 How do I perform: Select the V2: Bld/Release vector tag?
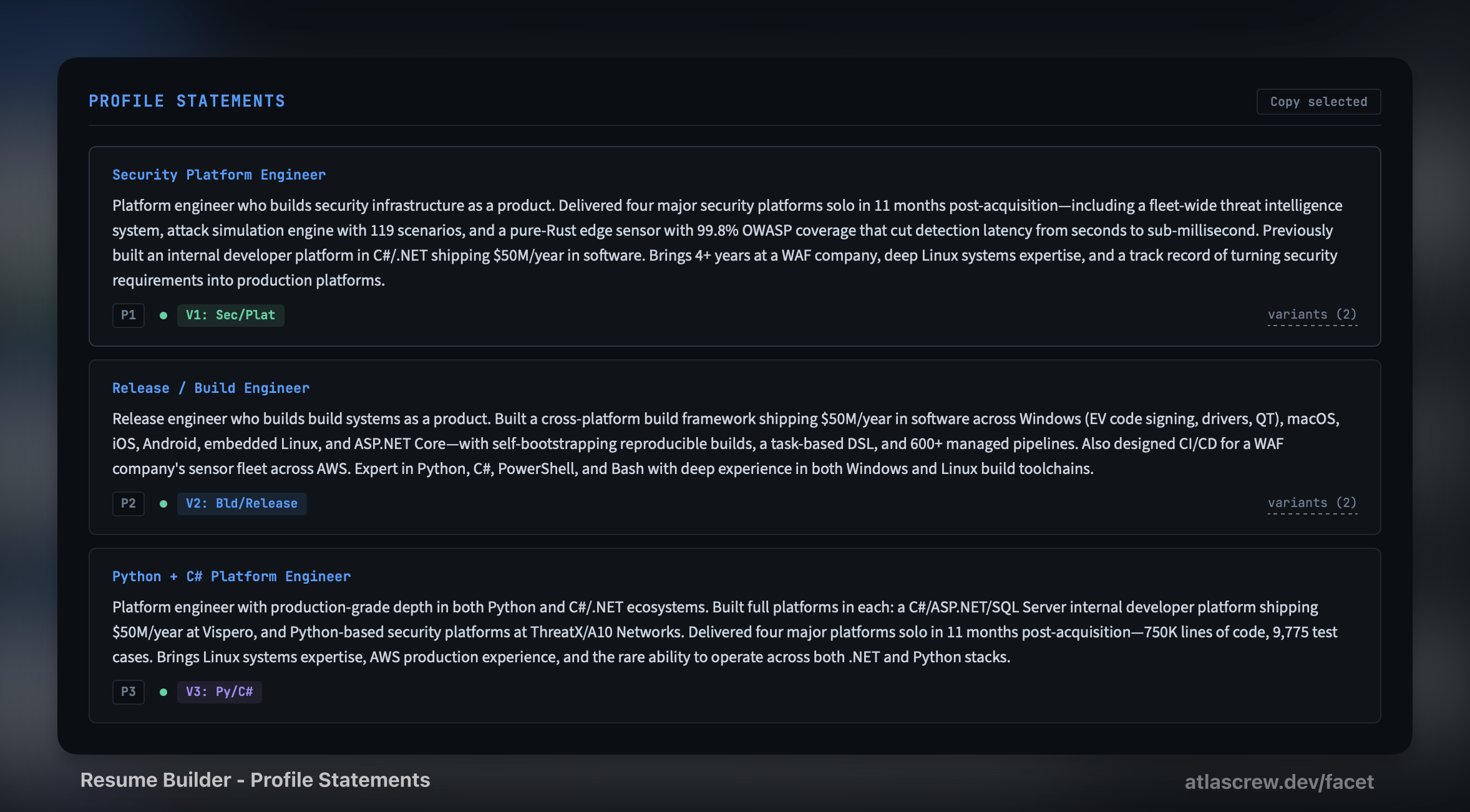point(241,504)
